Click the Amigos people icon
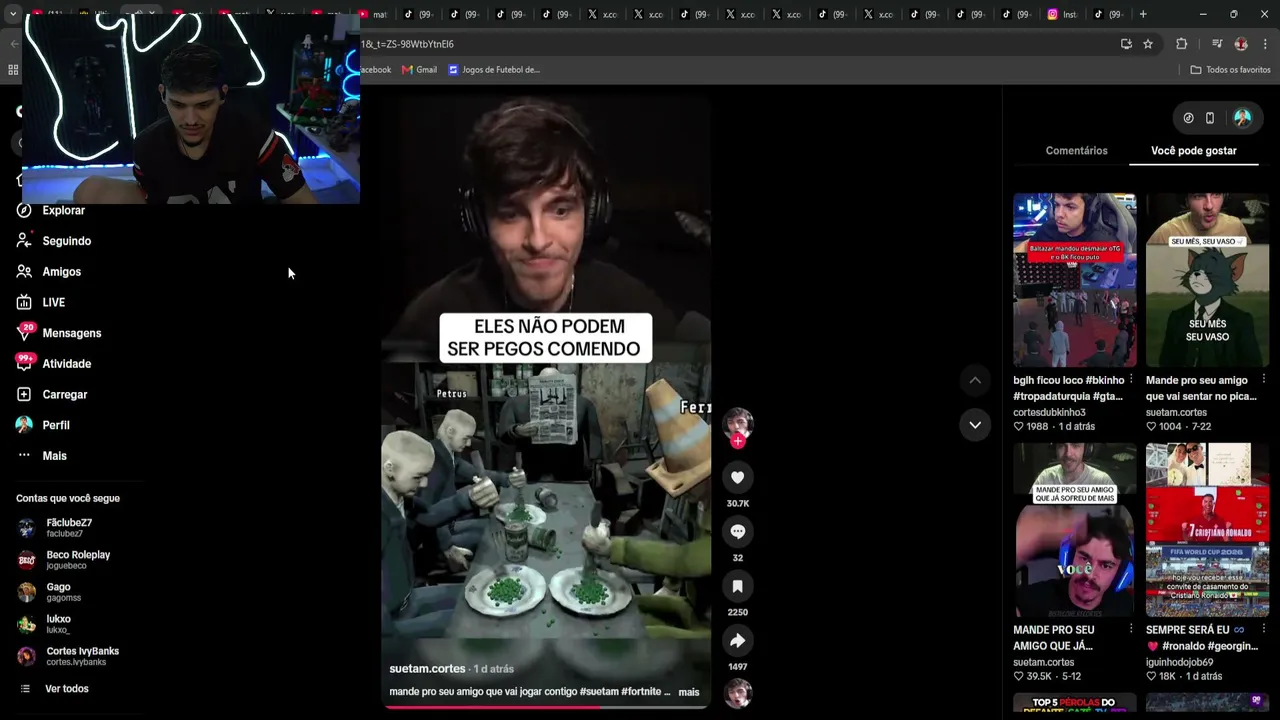This screenshot has width=1280, height=720. pyautogui.click(x=24, y=272)
